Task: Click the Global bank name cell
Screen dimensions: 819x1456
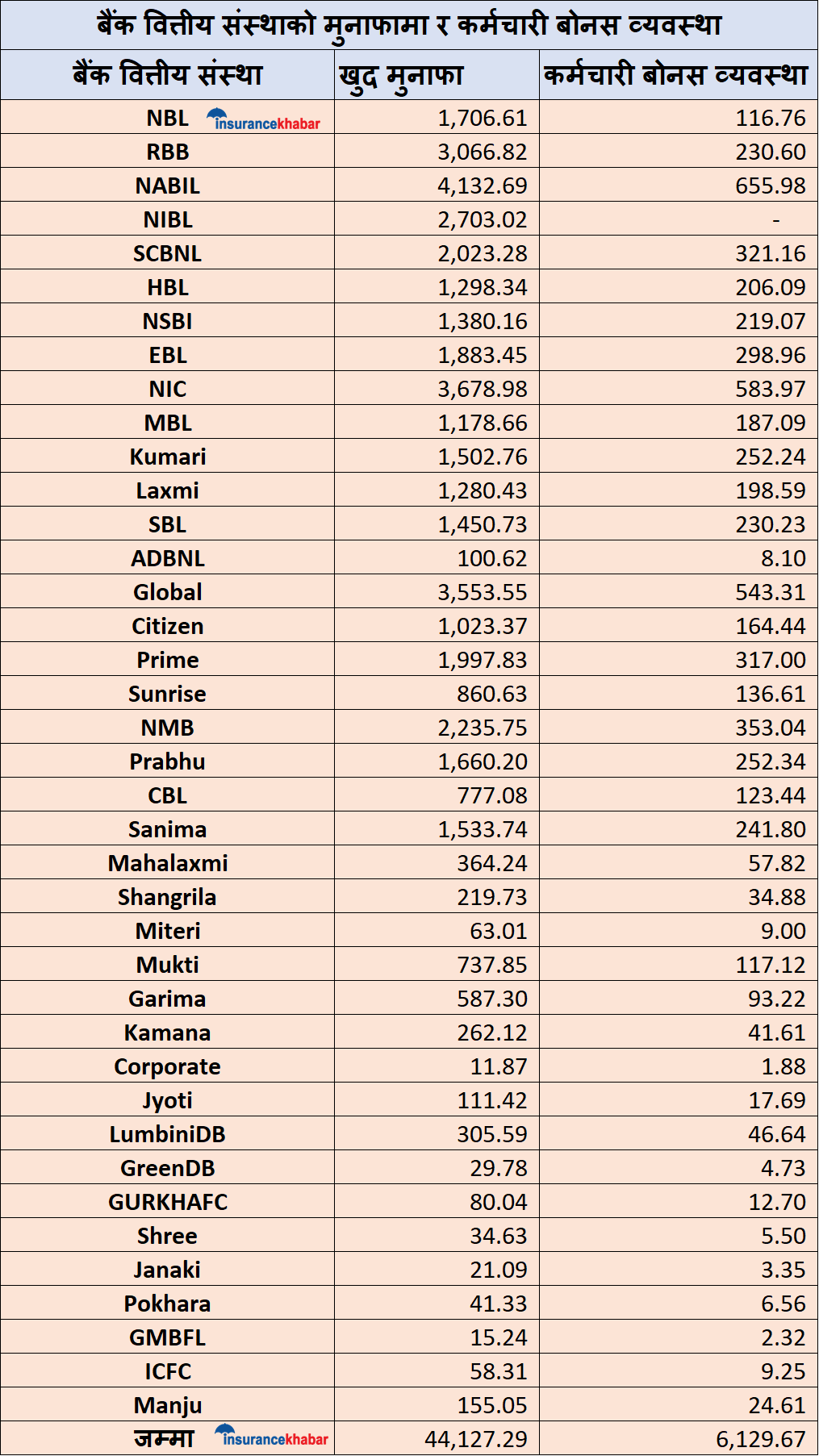Action: [168, 592]
